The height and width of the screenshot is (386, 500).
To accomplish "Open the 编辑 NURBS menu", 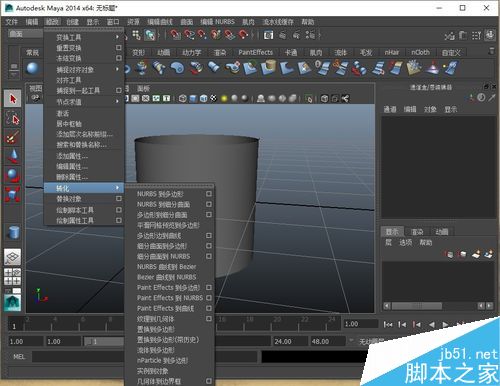I will click(217, 22).
